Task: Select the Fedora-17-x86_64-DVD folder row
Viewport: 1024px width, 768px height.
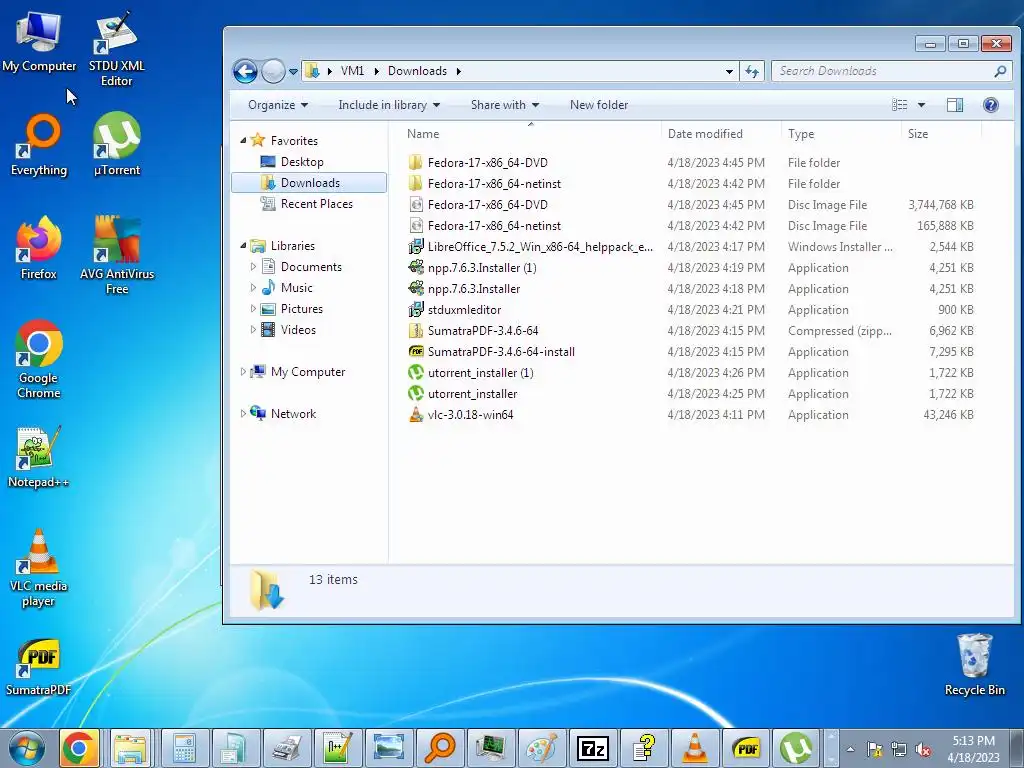Action: [x=691, y=163]
